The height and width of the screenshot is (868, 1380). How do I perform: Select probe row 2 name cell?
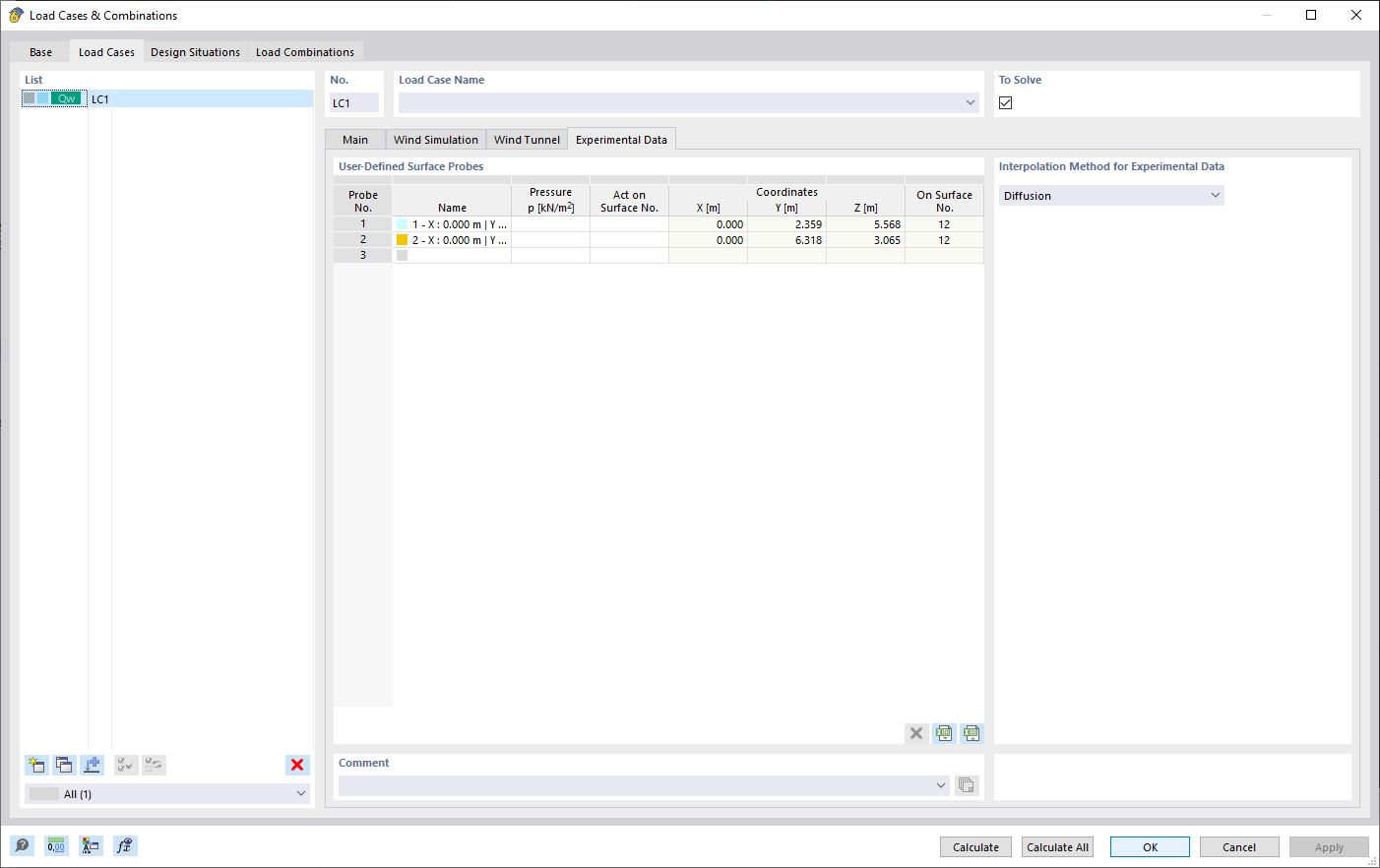(x=452, y=239)
